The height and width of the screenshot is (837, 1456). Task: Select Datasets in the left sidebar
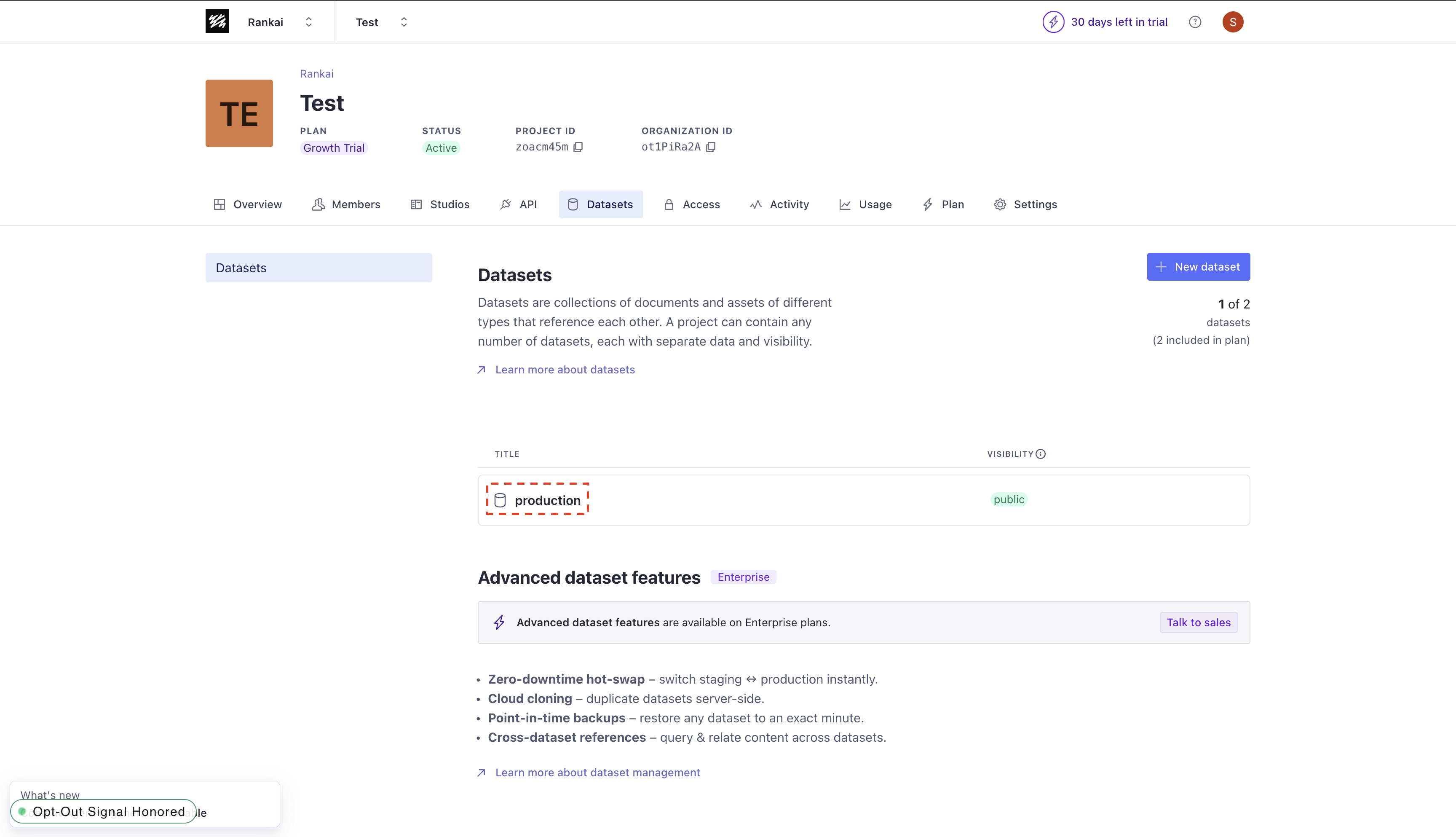point(318,268)
